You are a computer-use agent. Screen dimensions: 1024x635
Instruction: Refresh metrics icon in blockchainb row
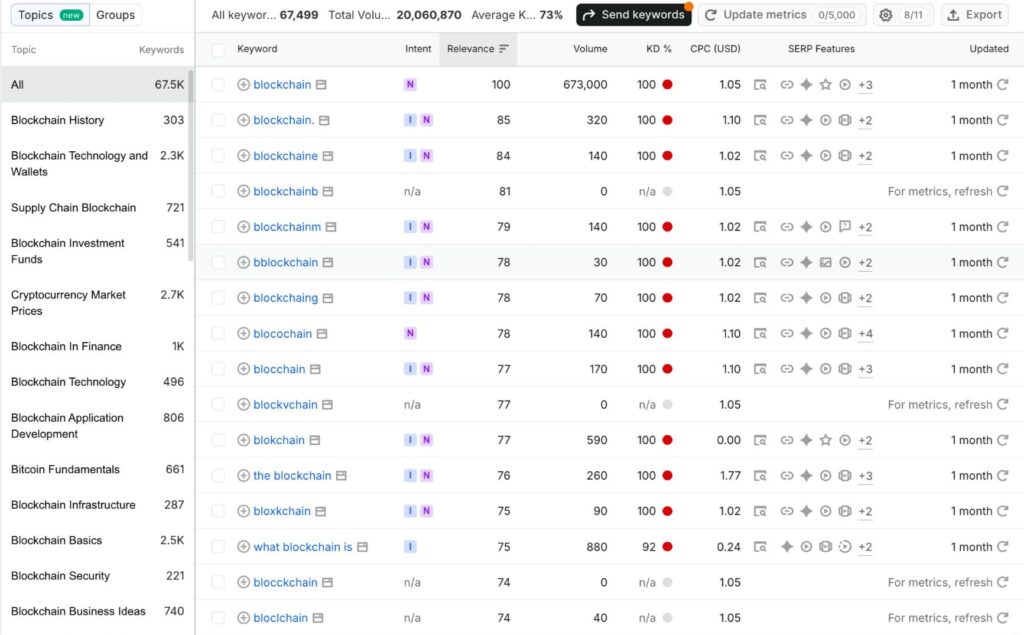coord(1002,191)
